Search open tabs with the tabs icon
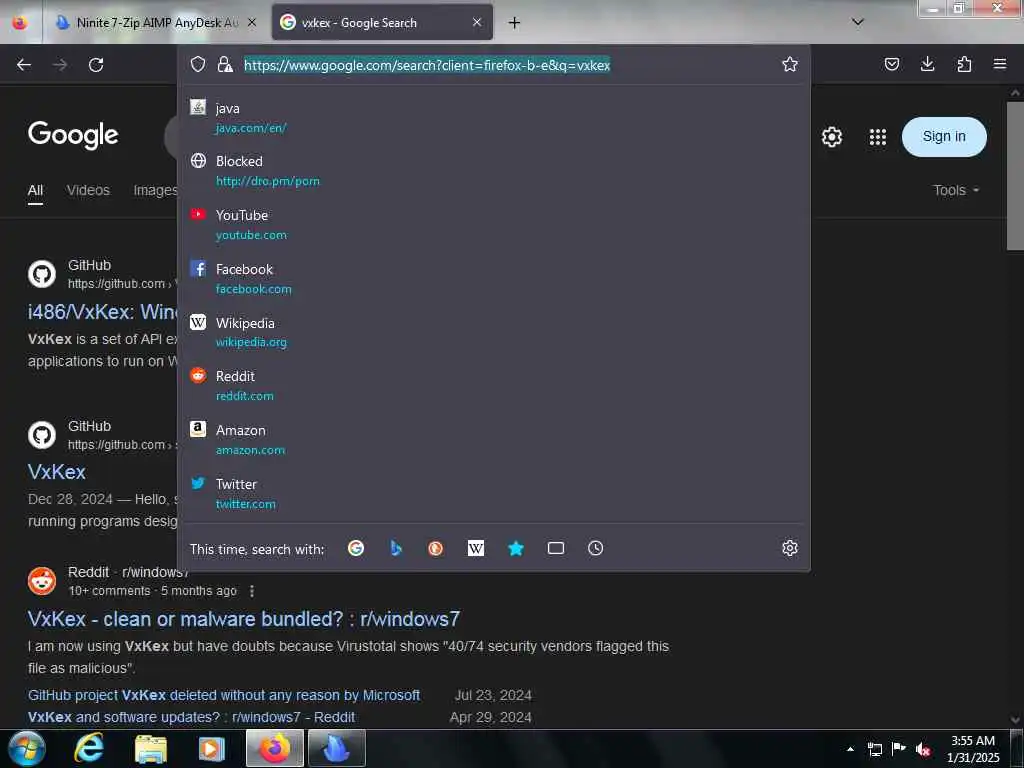Image resolution: width=1024 pixels, height=768 pixels. [x=556, y=548]
